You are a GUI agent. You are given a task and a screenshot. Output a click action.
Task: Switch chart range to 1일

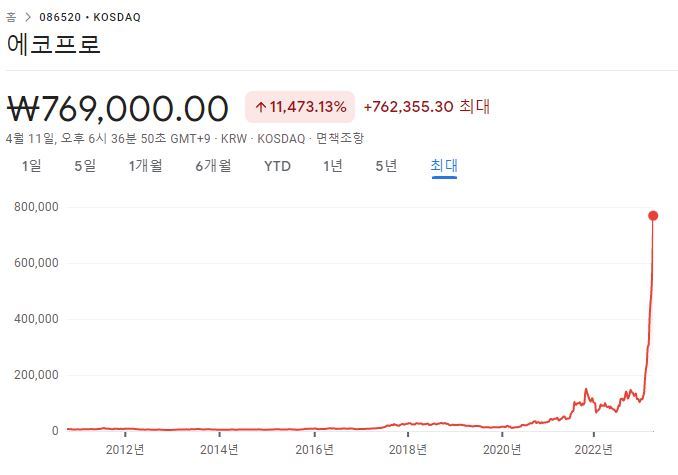[32, 166]
